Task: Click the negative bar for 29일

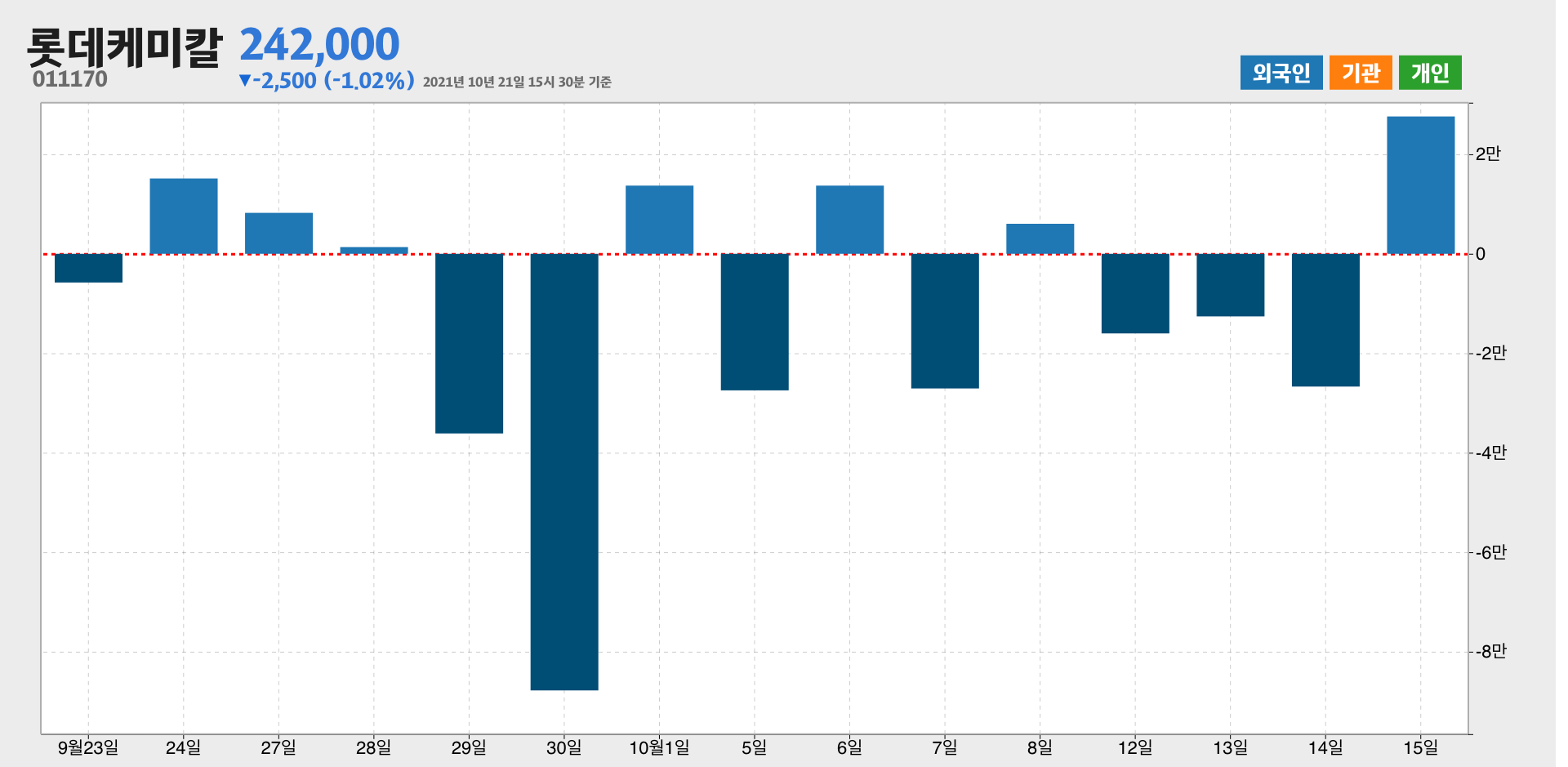Action: (469, 343)
